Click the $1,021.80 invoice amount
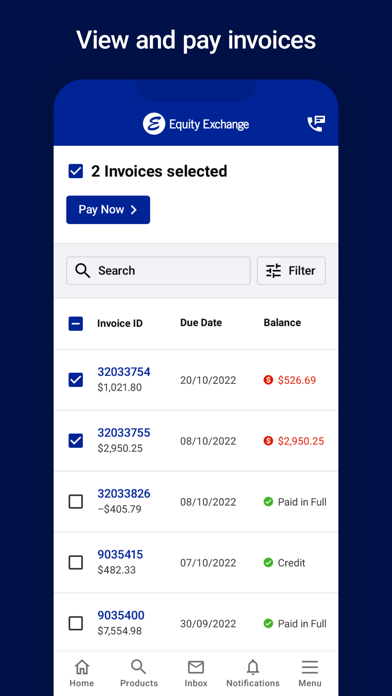The height and width of the screenshot is (696, 392). [119, 388]
